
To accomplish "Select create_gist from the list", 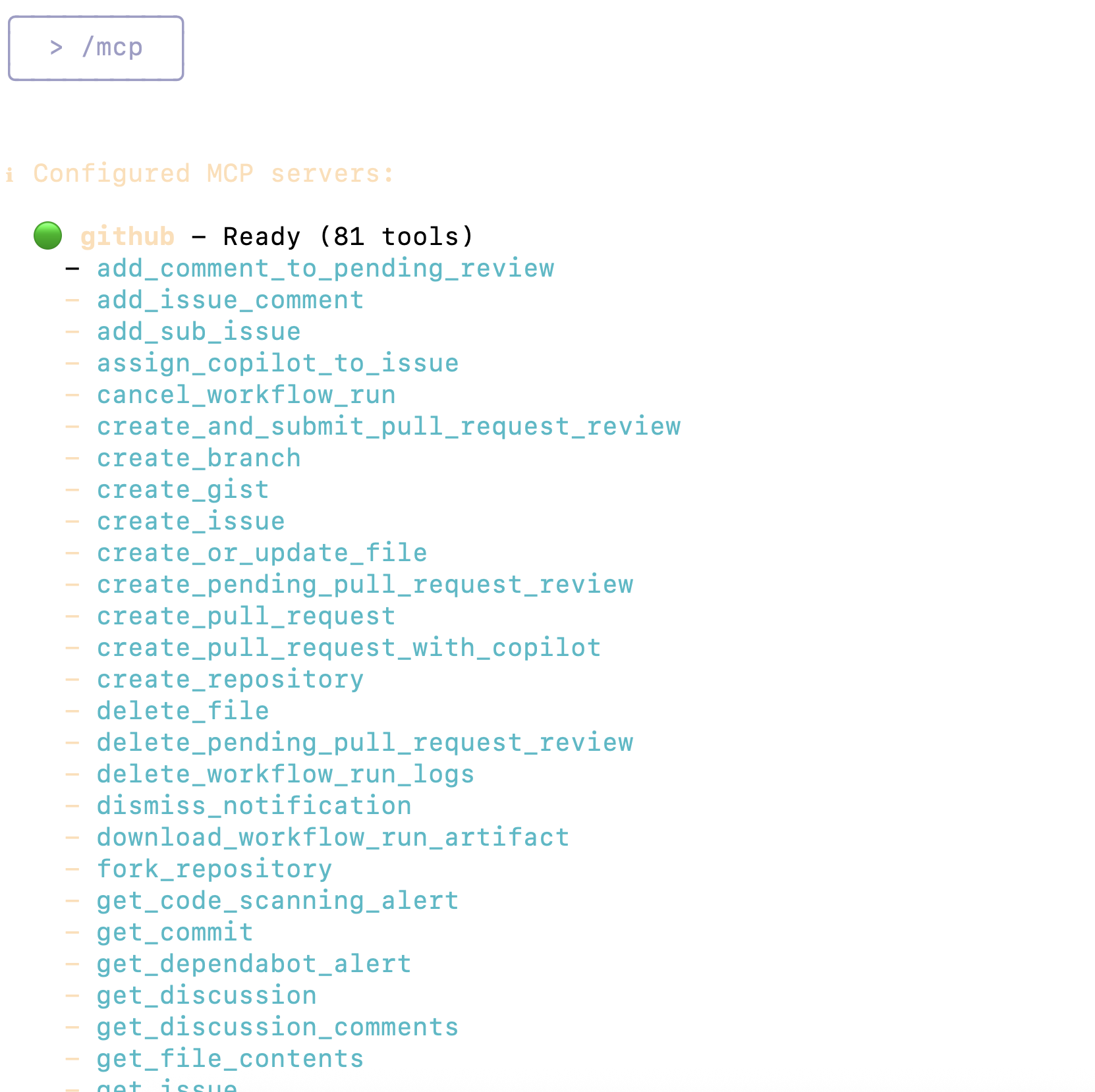I will coord(182,490).
